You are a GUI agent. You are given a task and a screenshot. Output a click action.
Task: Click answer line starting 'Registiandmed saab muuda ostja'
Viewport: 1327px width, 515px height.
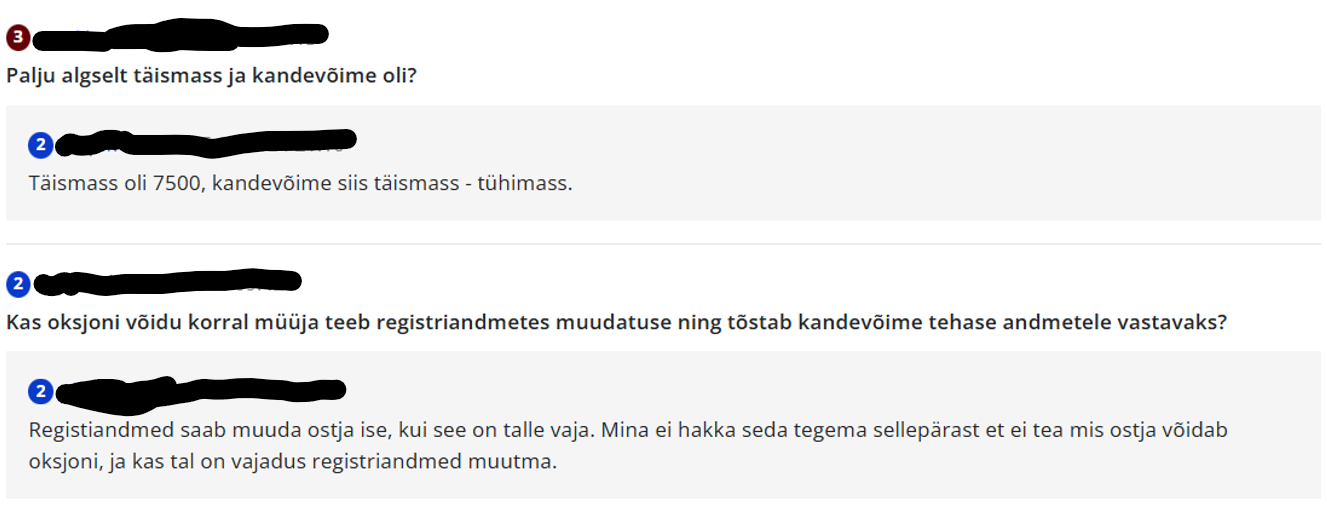point(626,430)
